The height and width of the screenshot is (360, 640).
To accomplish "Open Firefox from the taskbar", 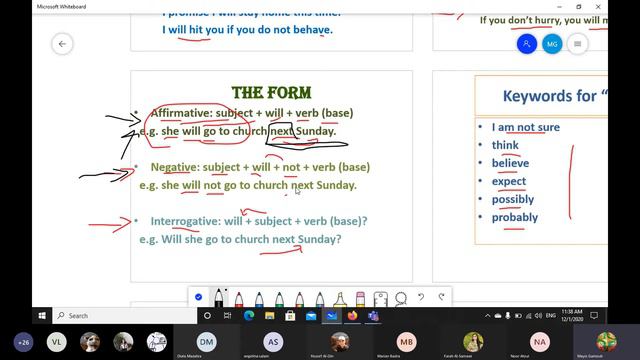I will click(352, 316).
